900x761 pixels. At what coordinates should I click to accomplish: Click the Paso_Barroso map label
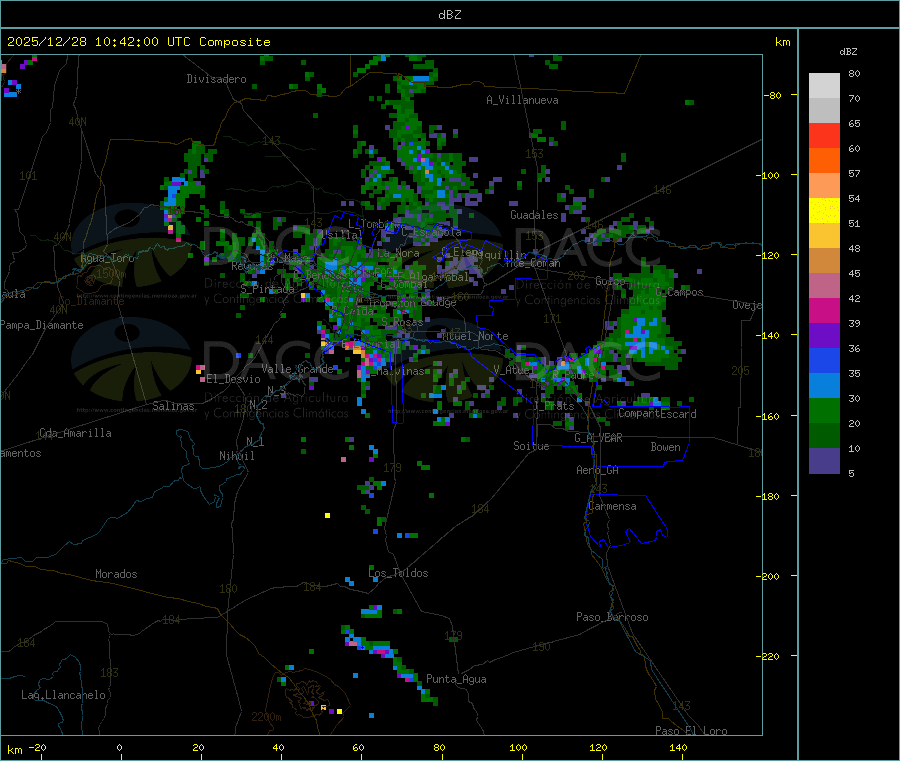click(612, 617)
